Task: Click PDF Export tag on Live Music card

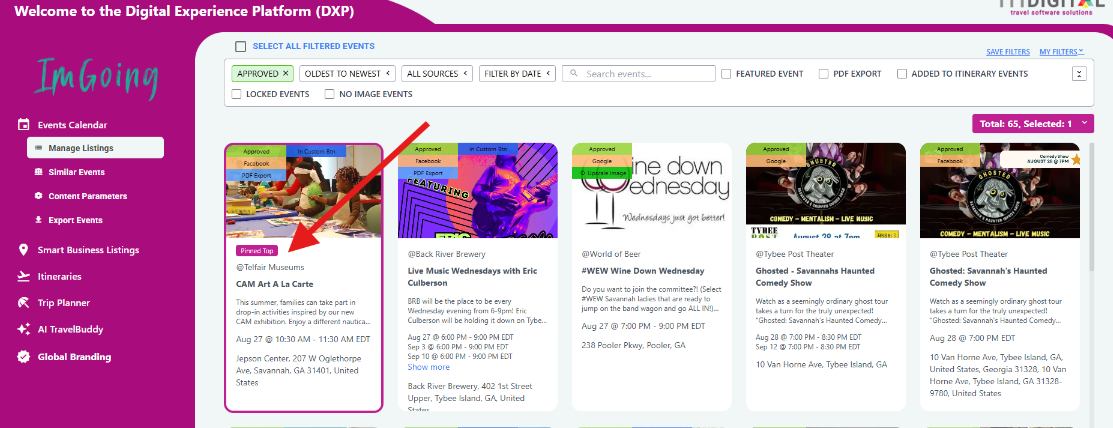Action: [429, 173]
